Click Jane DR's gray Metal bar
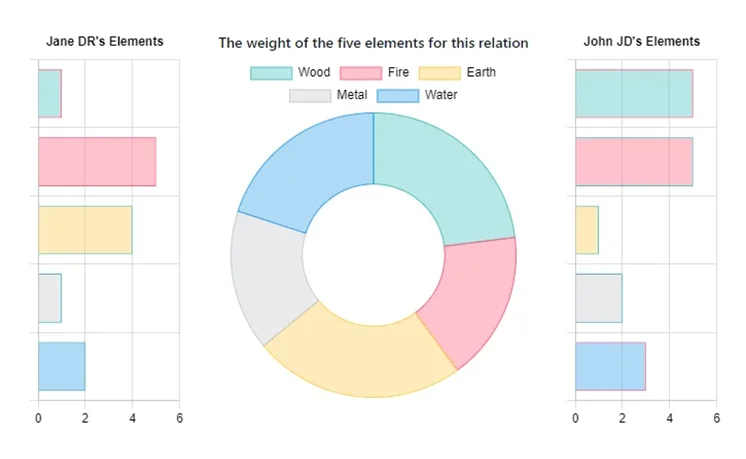746x459 pixels. tap(50, 298)
